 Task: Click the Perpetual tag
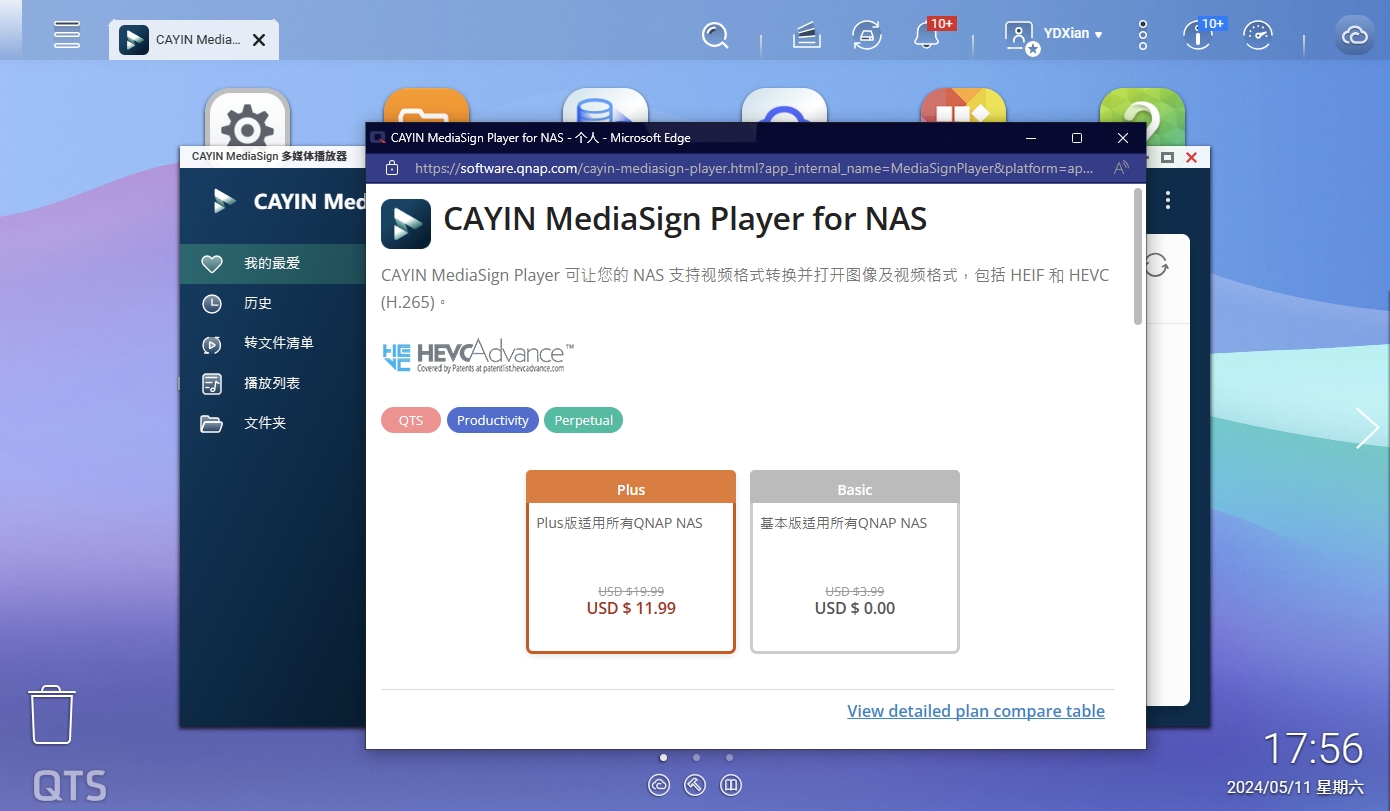click(584, 420)
